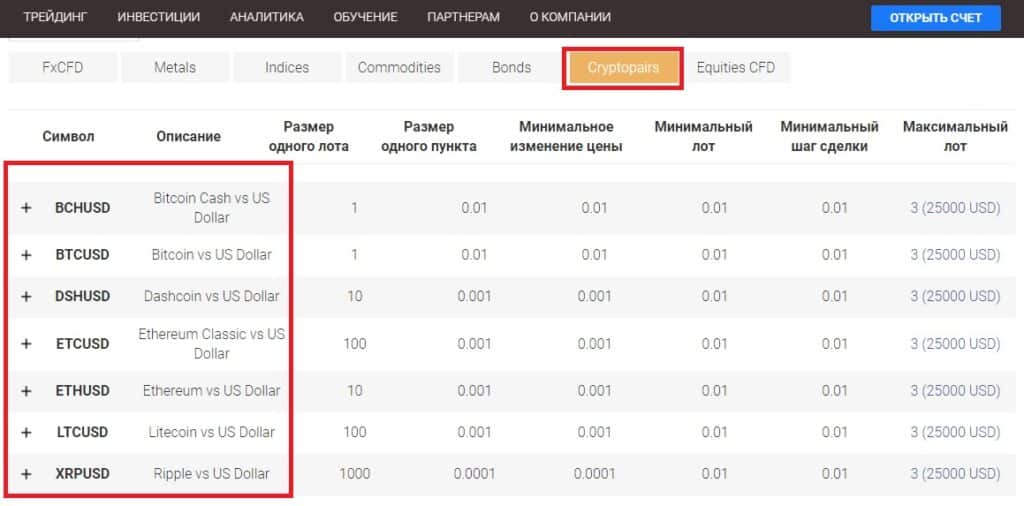The height and width of the screenshot is (506, 1024).
Task: Expand the BCHUSD row plus icon
Action: [27, 208]
